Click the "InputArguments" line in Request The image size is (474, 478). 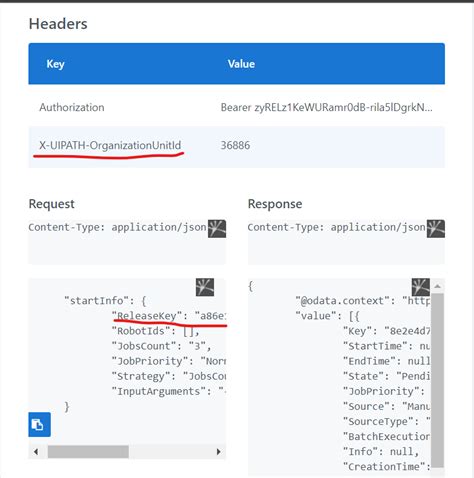[169, 391]
